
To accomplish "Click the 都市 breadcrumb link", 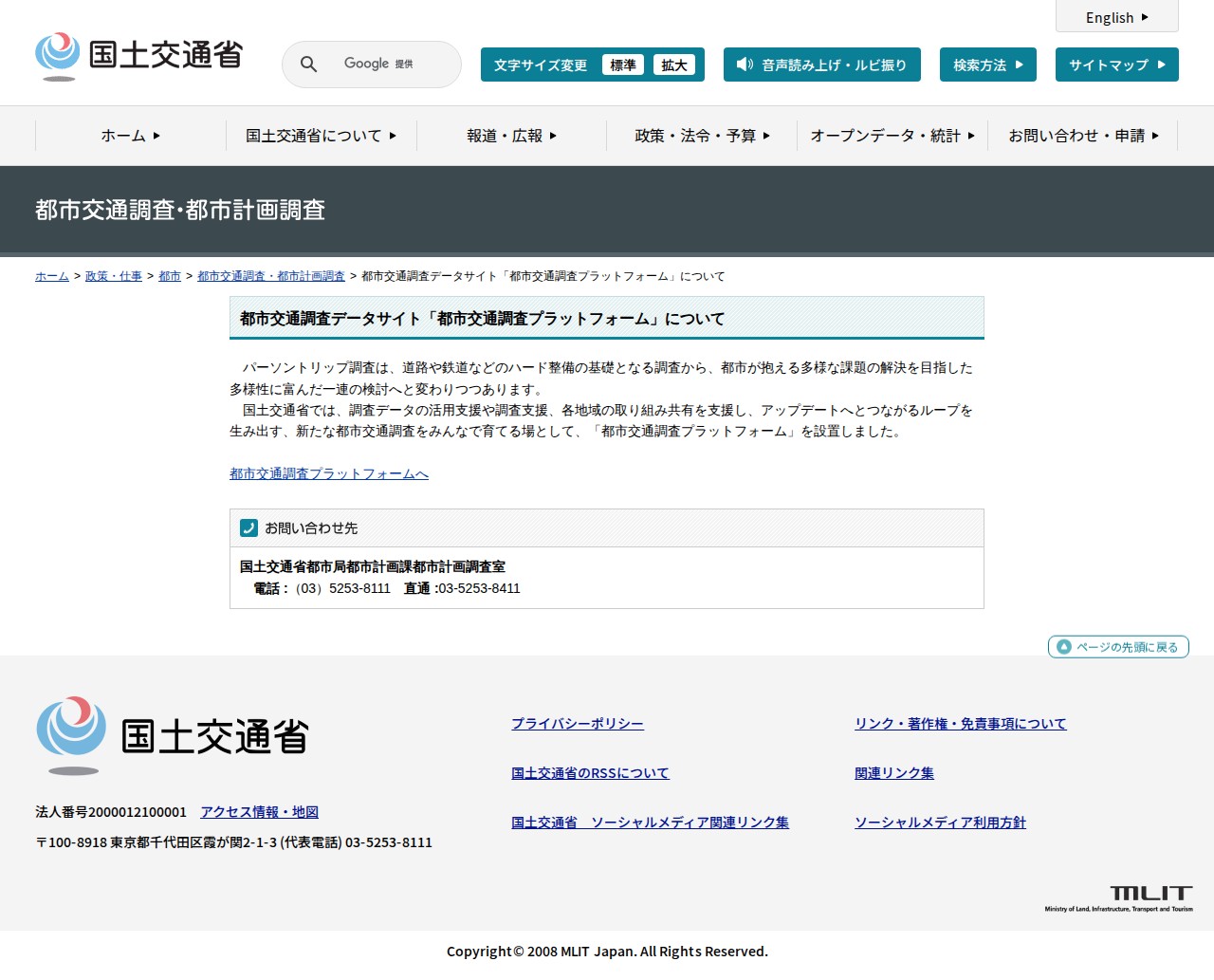I will 170,276.
